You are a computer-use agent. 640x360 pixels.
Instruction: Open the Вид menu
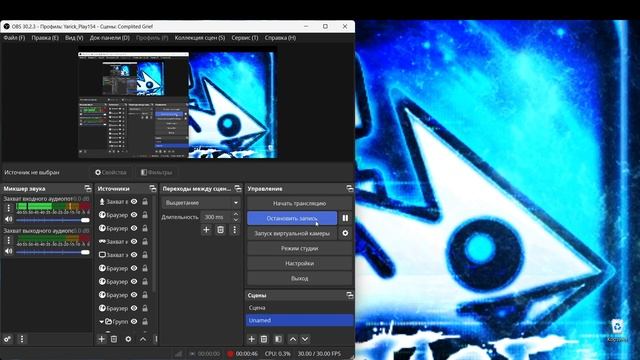pyautogui.click(x=74, y=38)
